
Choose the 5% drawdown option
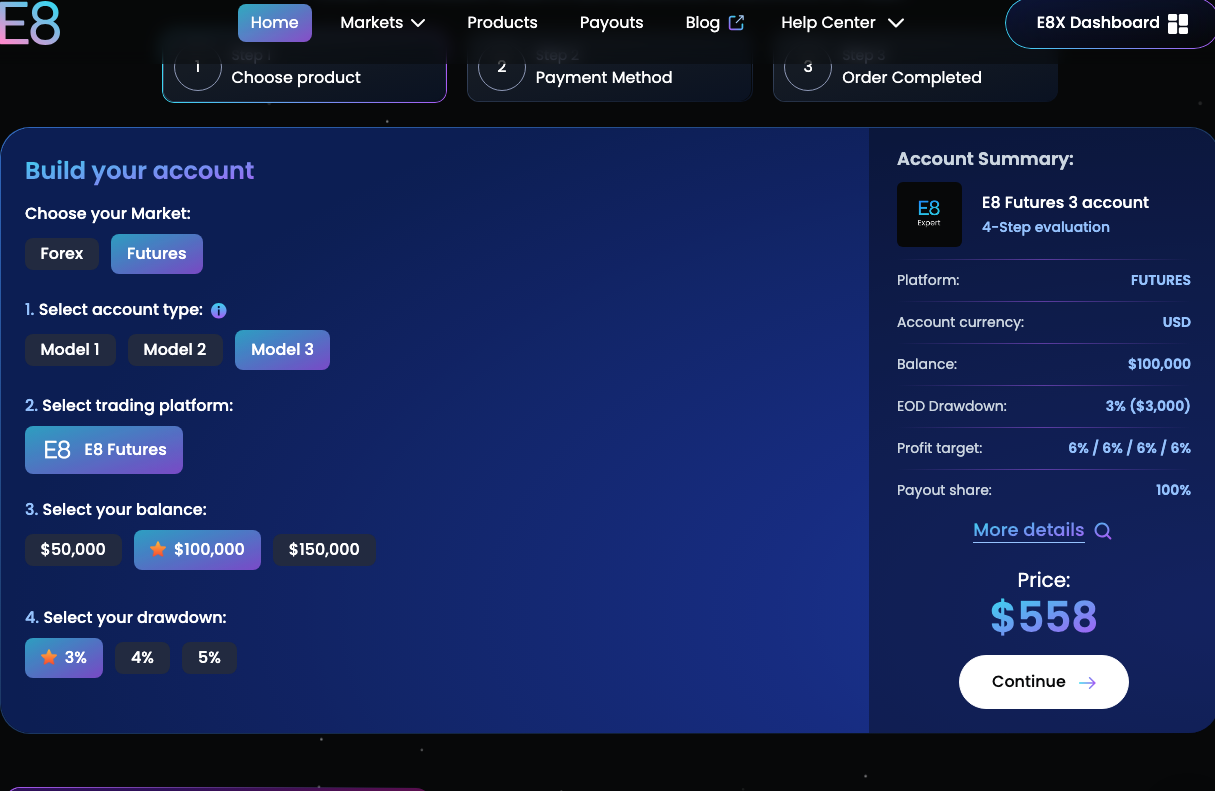pyautogui.click(x=209, y=658)
